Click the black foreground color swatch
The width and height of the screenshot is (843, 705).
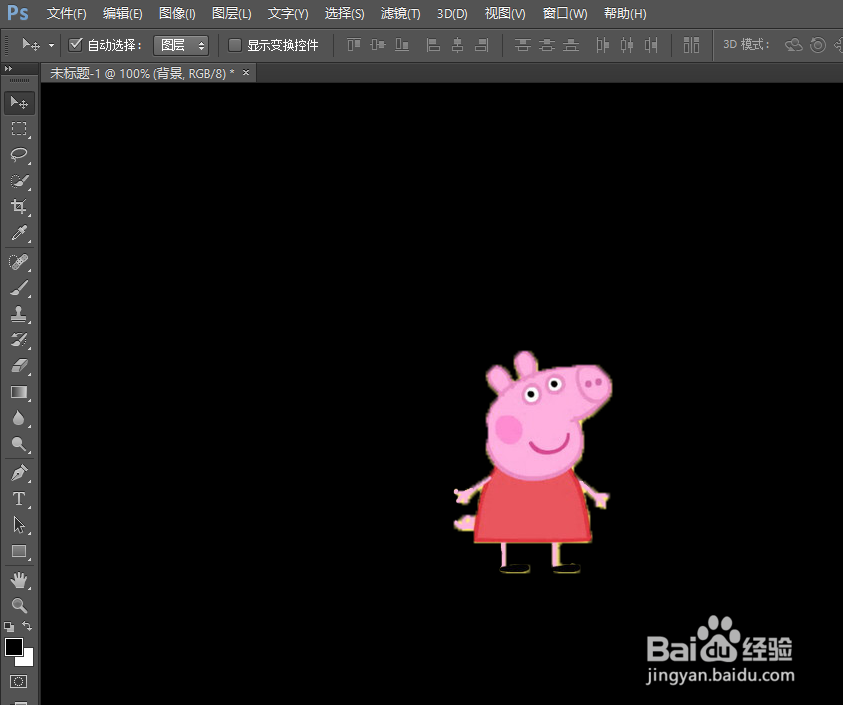click(13, 646)
